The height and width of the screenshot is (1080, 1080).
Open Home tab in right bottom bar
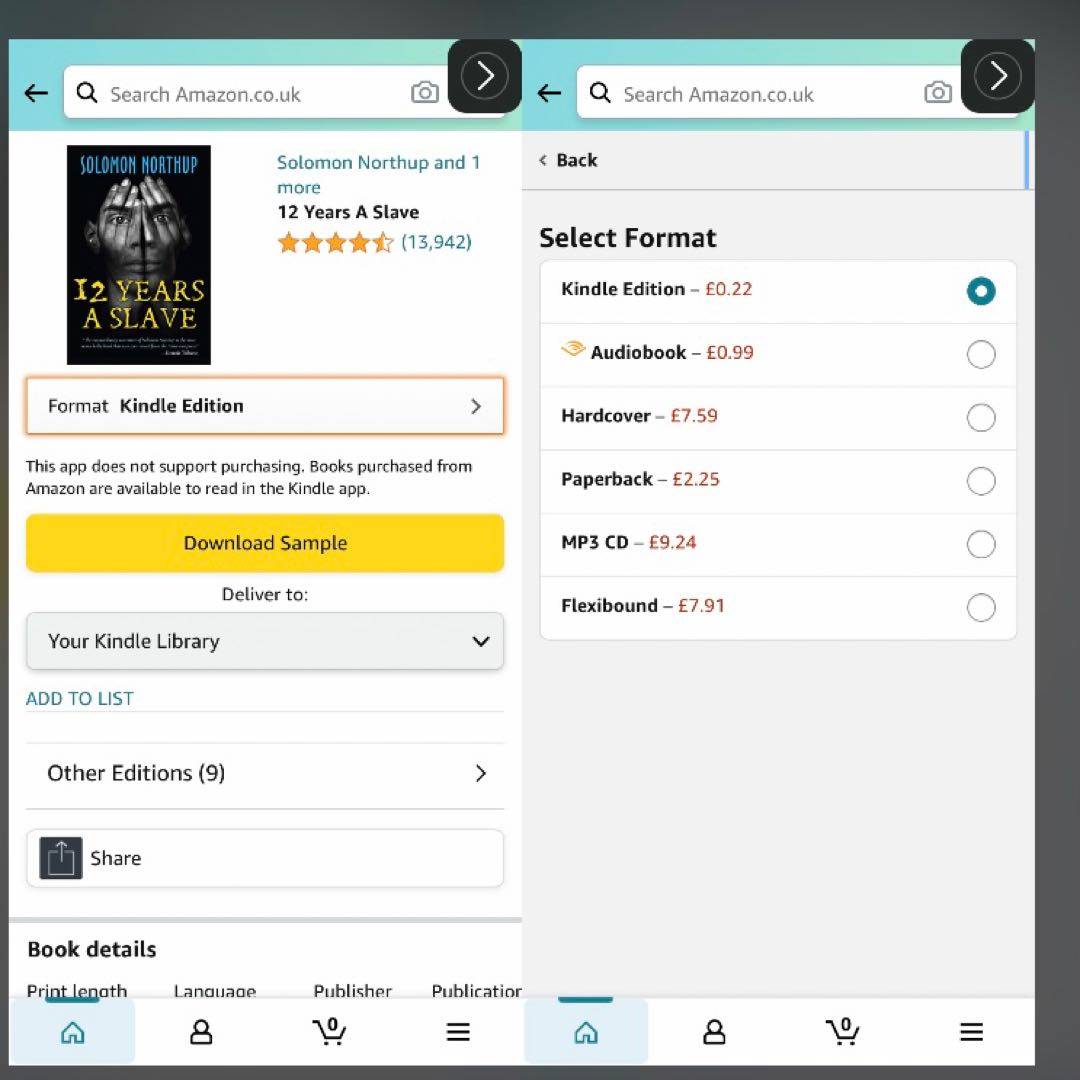point(585,1032)
